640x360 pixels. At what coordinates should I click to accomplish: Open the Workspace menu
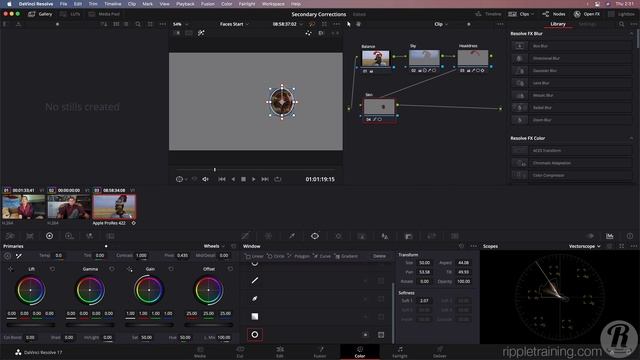(x=273, y=4)
